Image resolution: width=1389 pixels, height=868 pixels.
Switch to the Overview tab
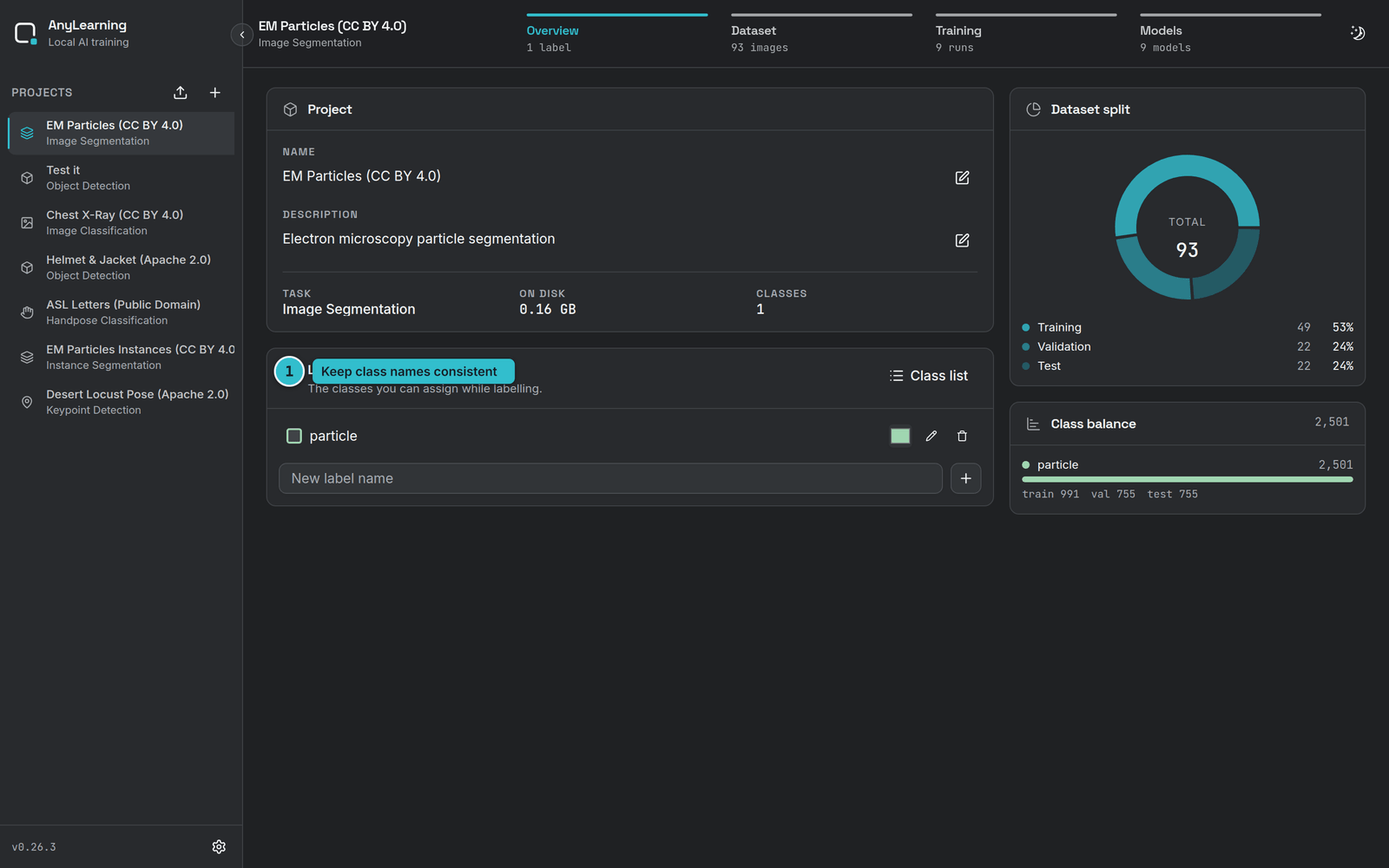coord(616,35)
